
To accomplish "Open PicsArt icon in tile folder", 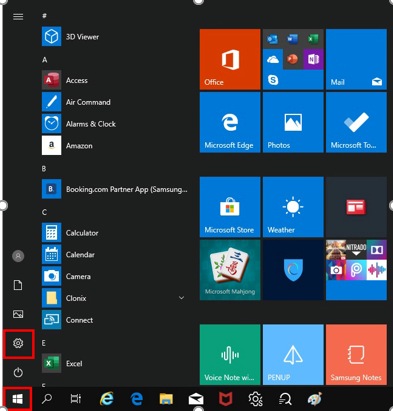I will click(x=356, y=270).
